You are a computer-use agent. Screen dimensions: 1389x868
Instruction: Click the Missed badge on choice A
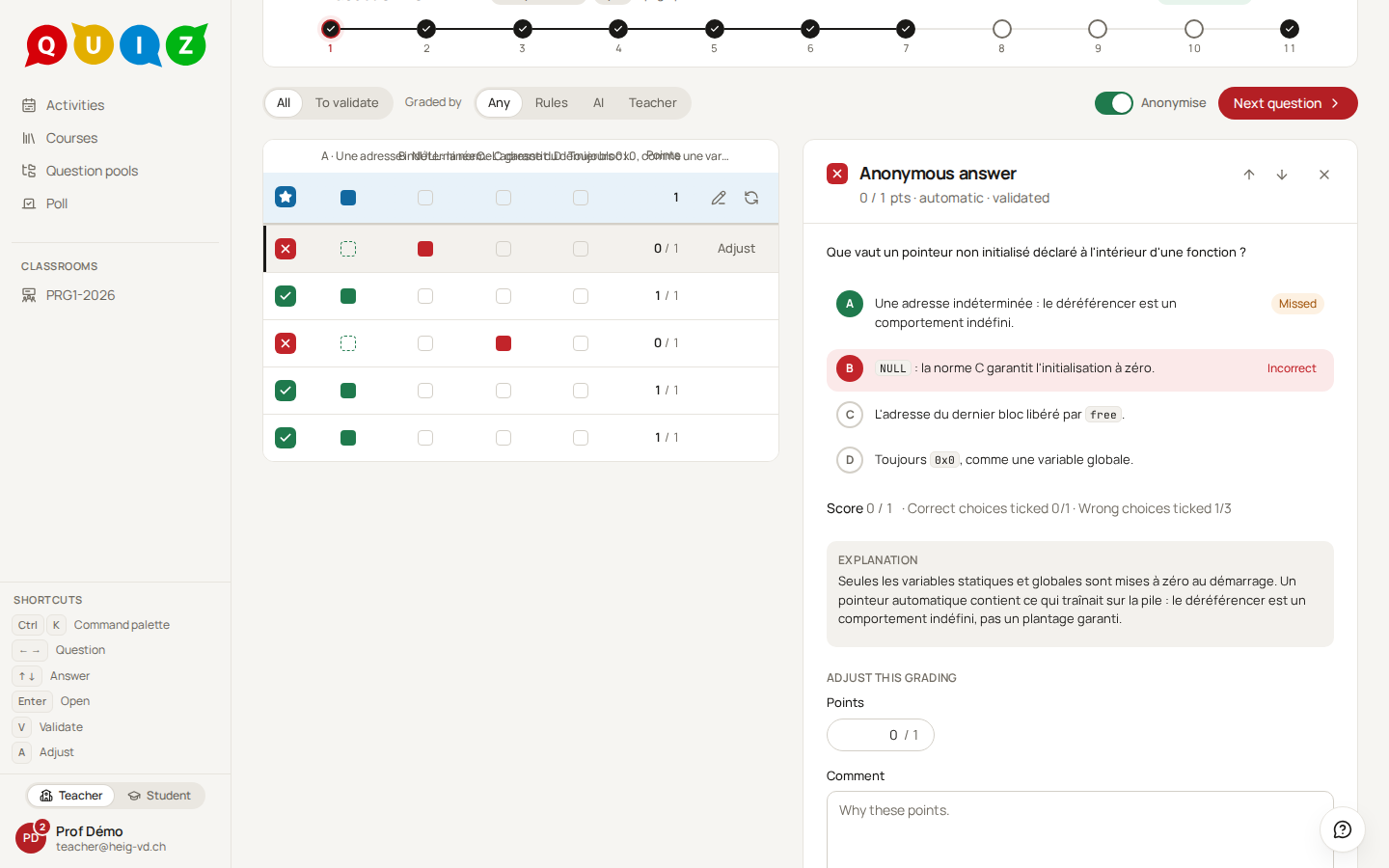(1297, 304)
